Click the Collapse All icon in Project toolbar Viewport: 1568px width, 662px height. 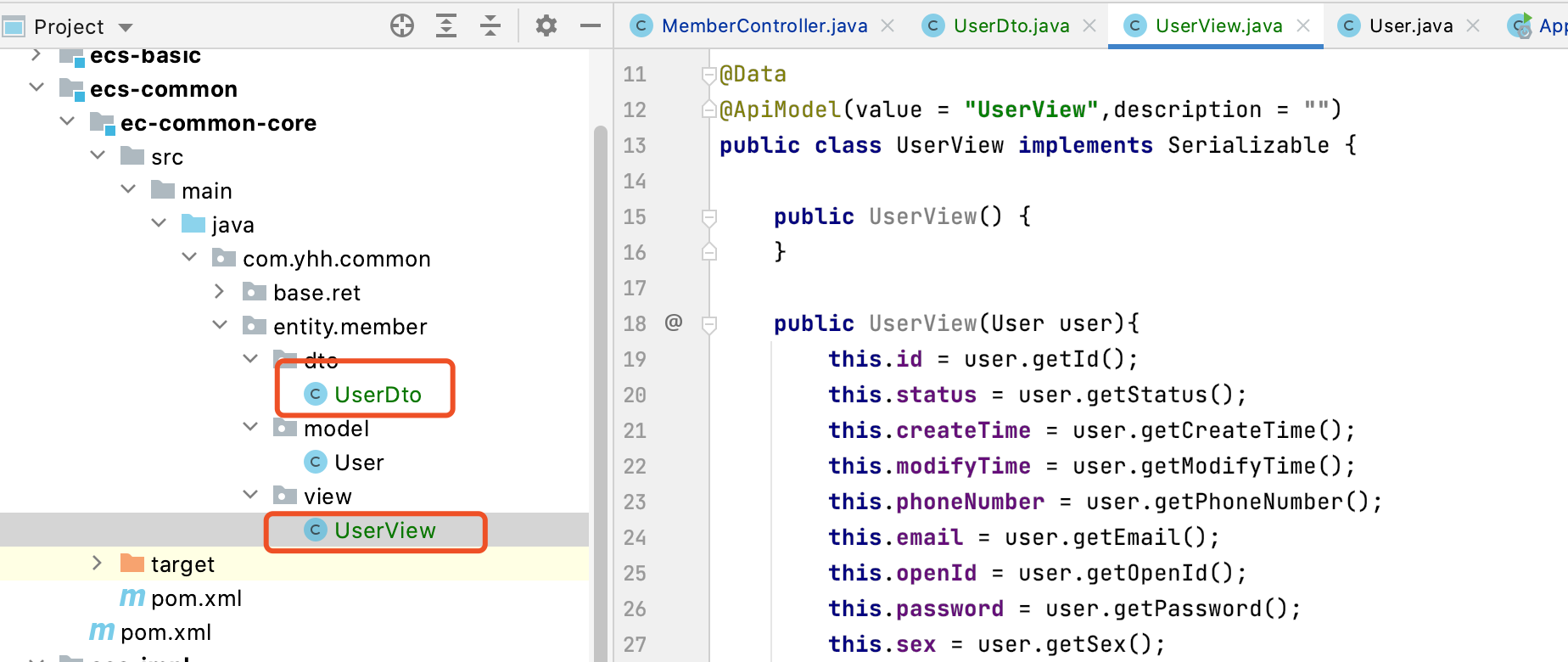490,25
